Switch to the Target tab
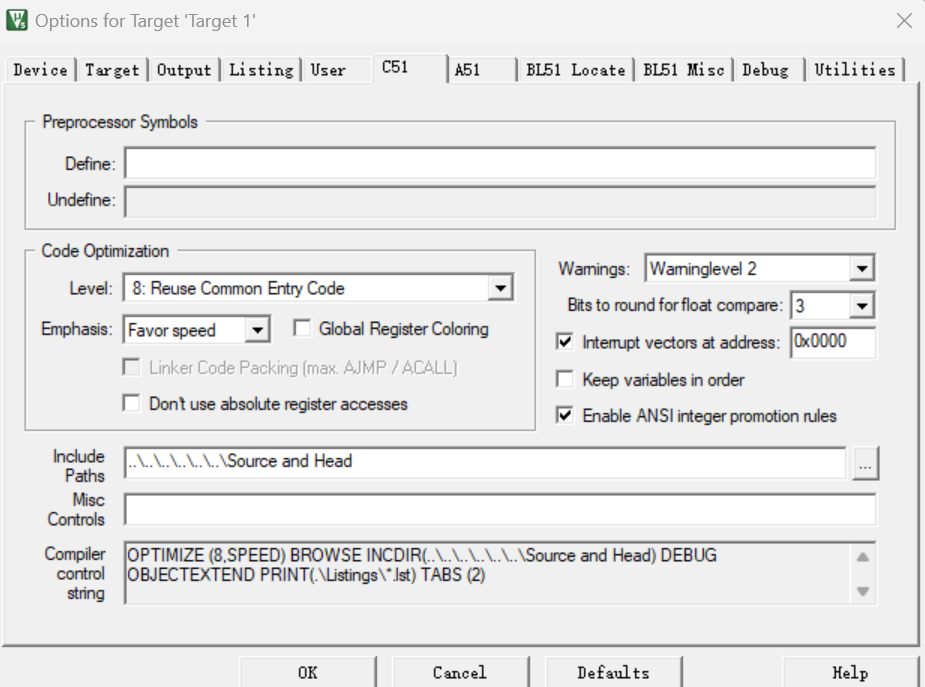 pyautogui.click(x=112, y=70)
